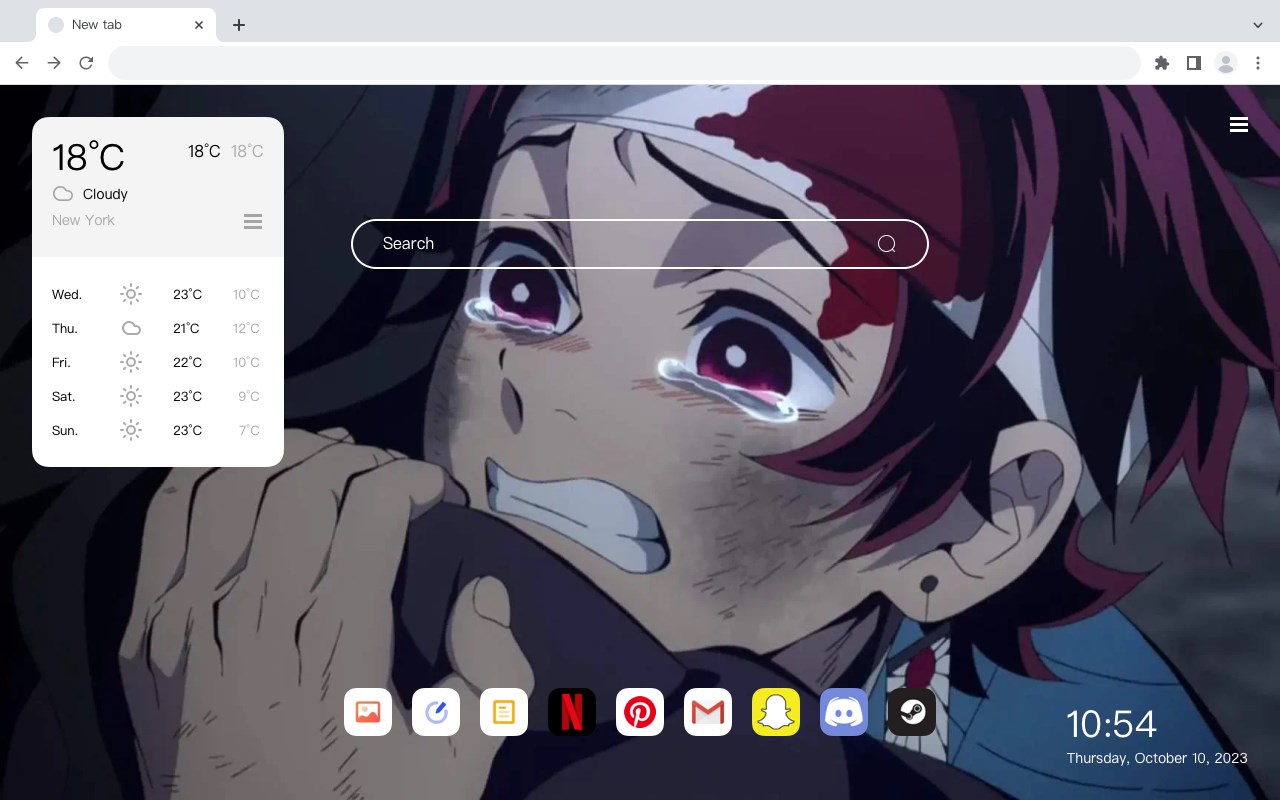Viewport: 1280px width, 800px height.
Task: Click the magnifier icon in the search bar
Action: click(x=887, y=244)
